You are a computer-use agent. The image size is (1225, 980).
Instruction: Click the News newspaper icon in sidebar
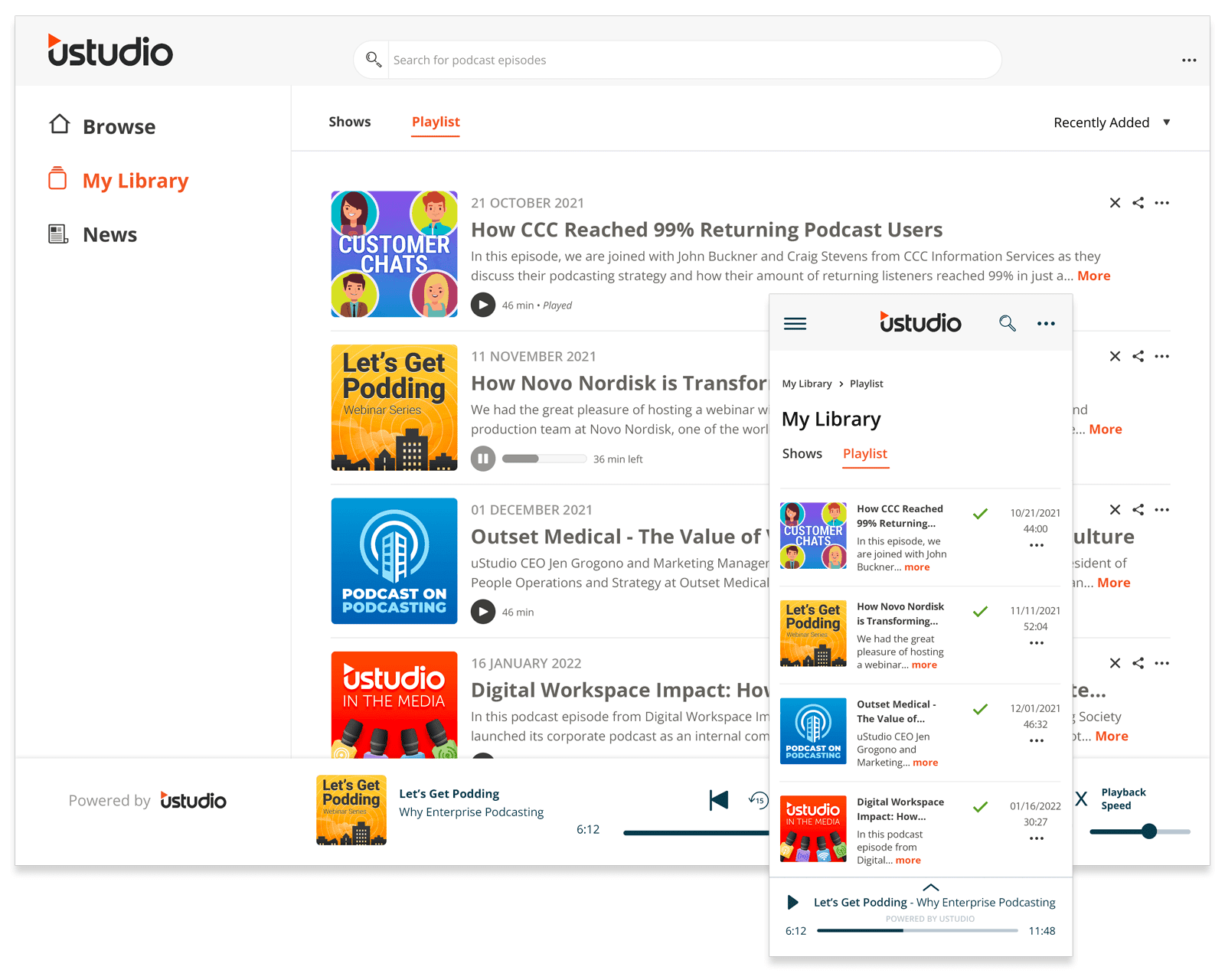coord(58,234)
